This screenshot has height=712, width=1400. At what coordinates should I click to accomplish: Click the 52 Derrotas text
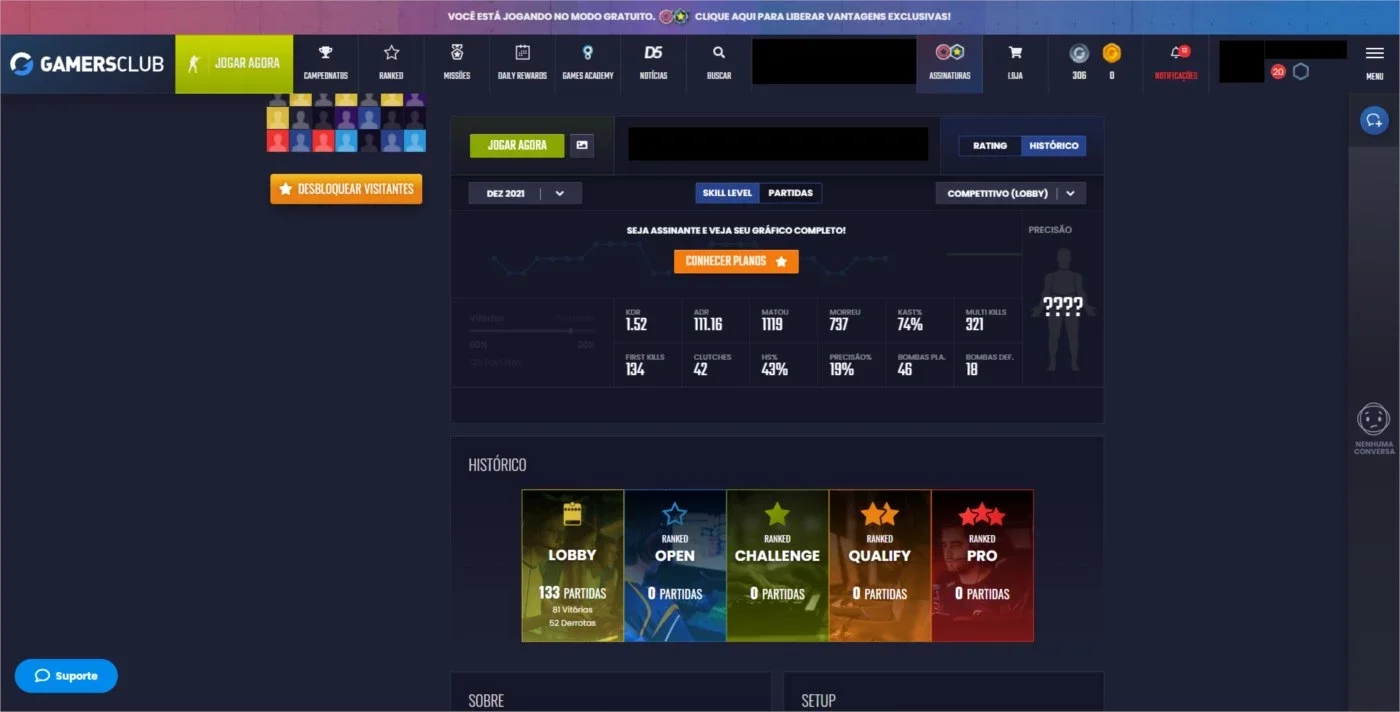coord(572,623)
